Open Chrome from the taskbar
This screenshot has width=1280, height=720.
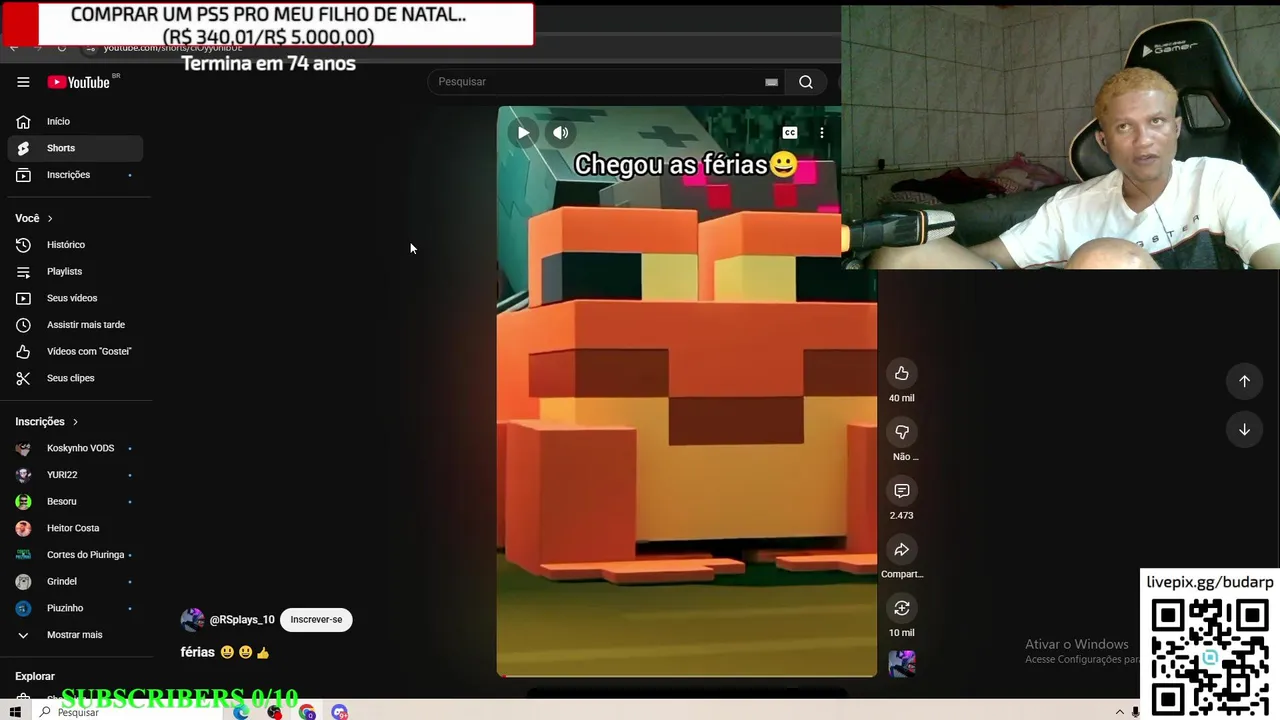click(x=307, y=712)
